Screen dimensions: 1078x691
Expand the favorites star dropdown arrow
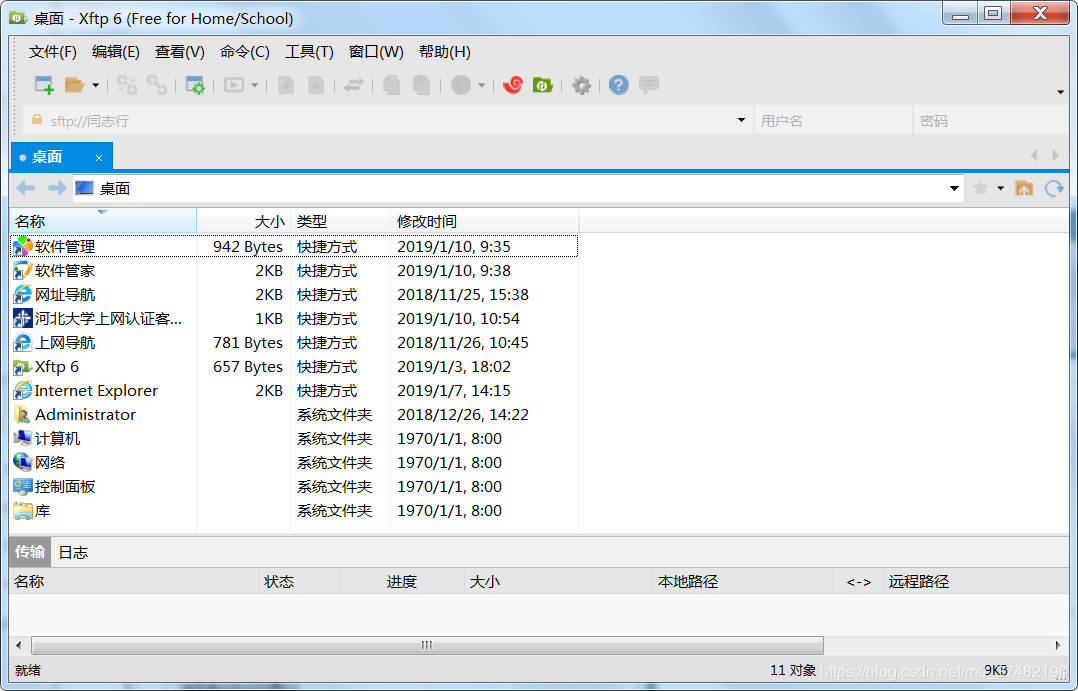pyautogui.click(x=1000, y=188)
